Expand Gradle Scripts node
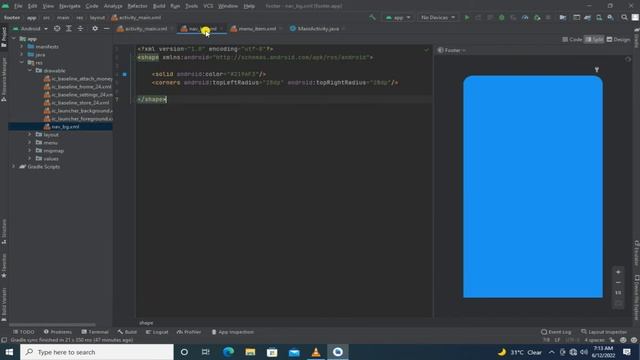Image resolution: width=640 pixels, height=360 pixels. point(13,167)
